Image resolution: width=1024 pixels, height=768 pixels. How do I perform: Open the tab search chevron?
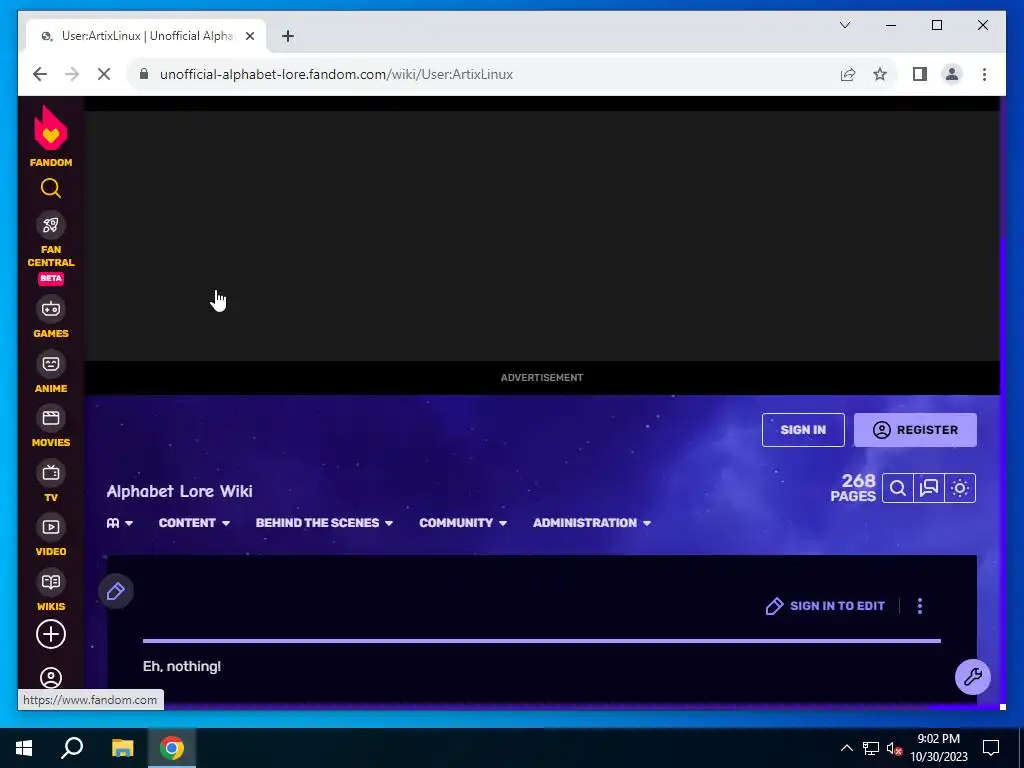click(x=844, y=25)
